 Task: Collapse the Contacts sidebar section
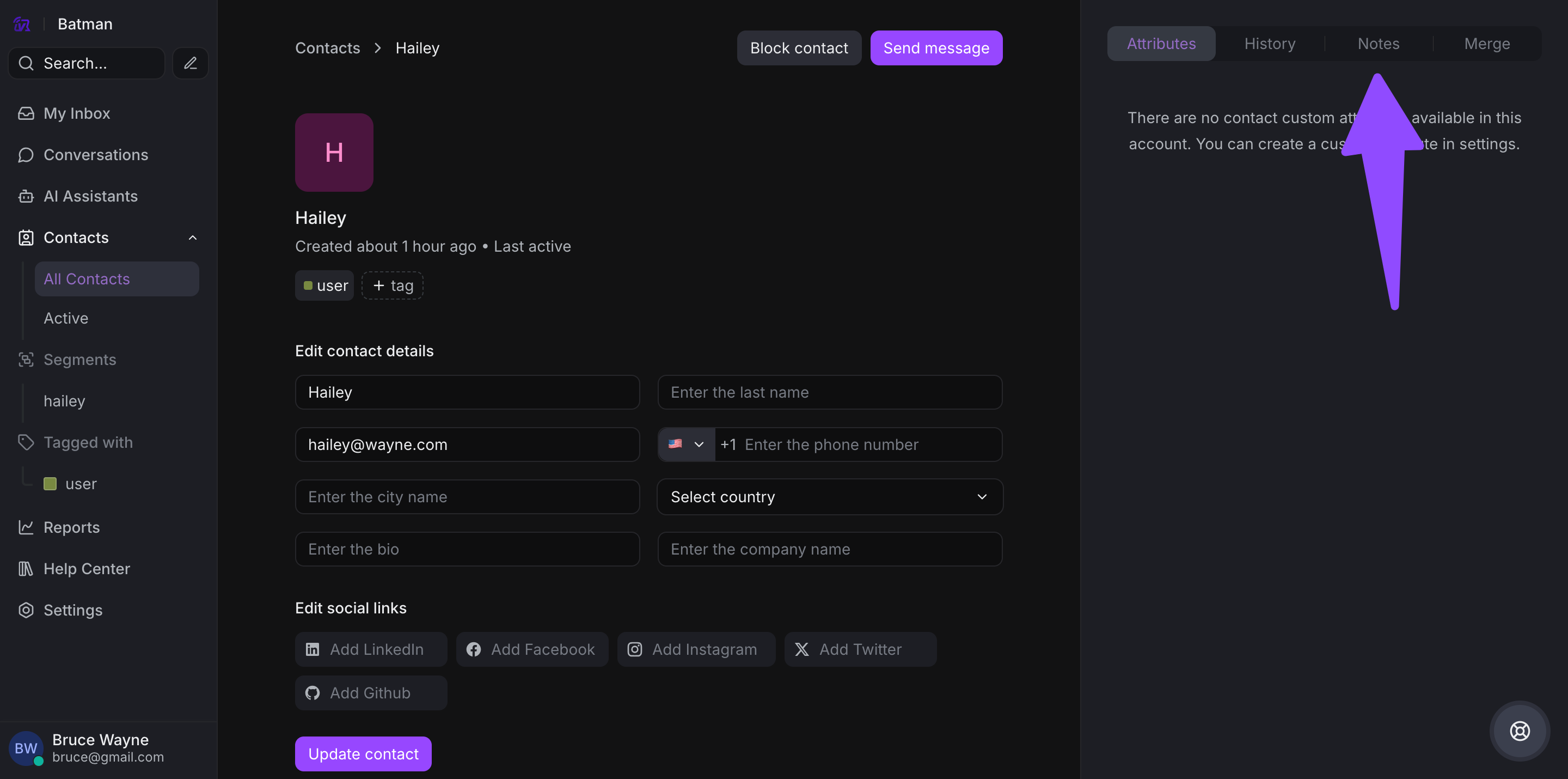192,238
